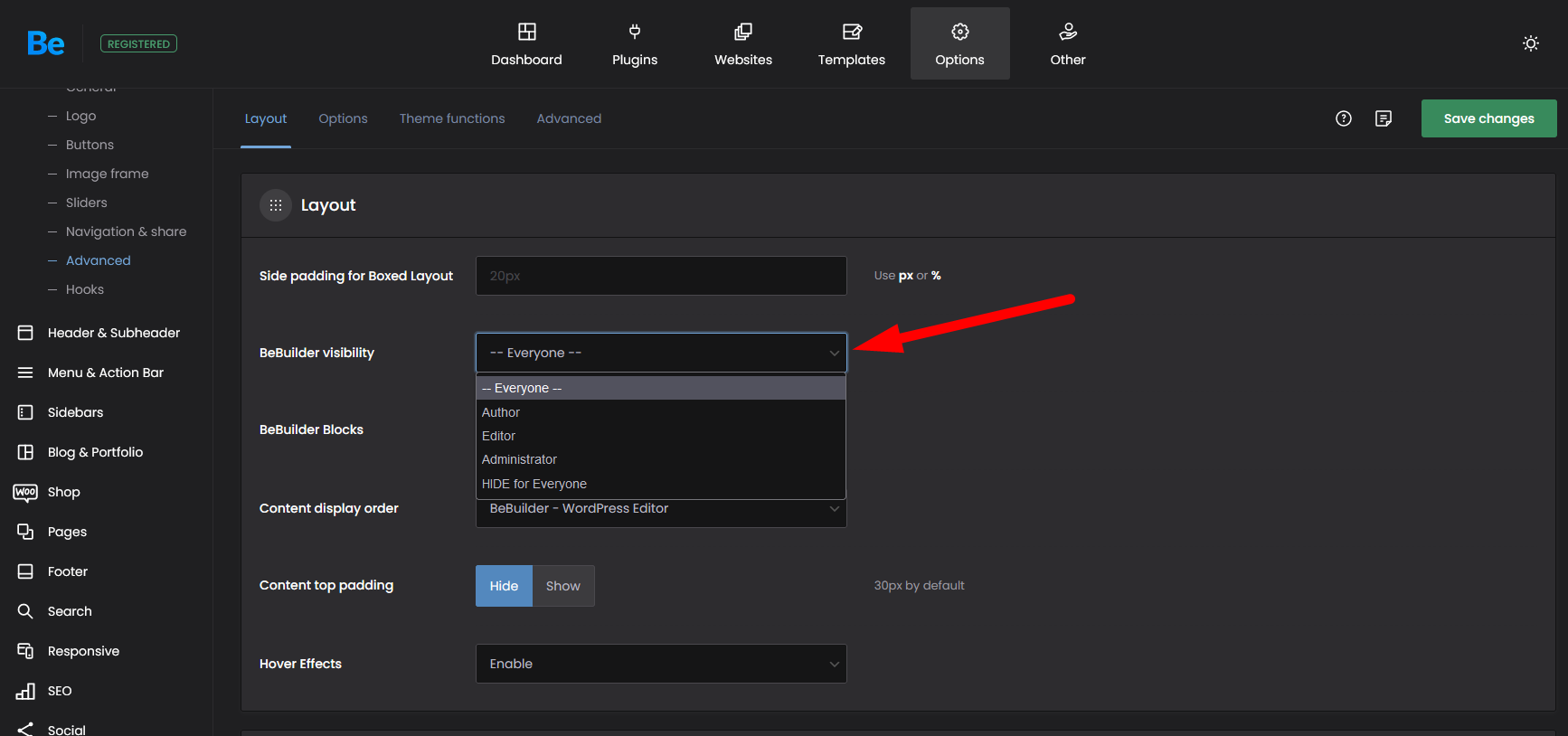The image size is (1568, 736).
Task: Open Image frame settings
Action: pos(107,174)
